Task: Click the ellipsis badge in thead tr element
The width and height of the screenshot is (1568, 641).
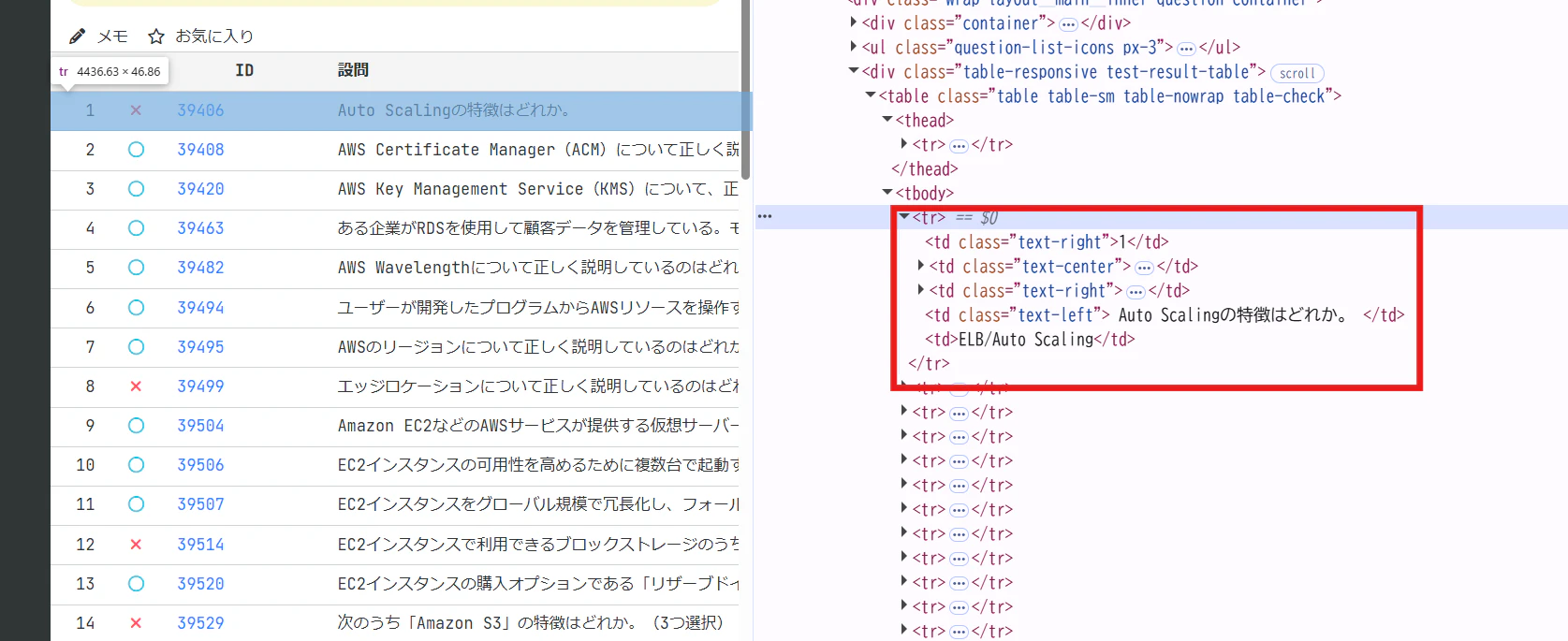Action: tap(959, 146)
